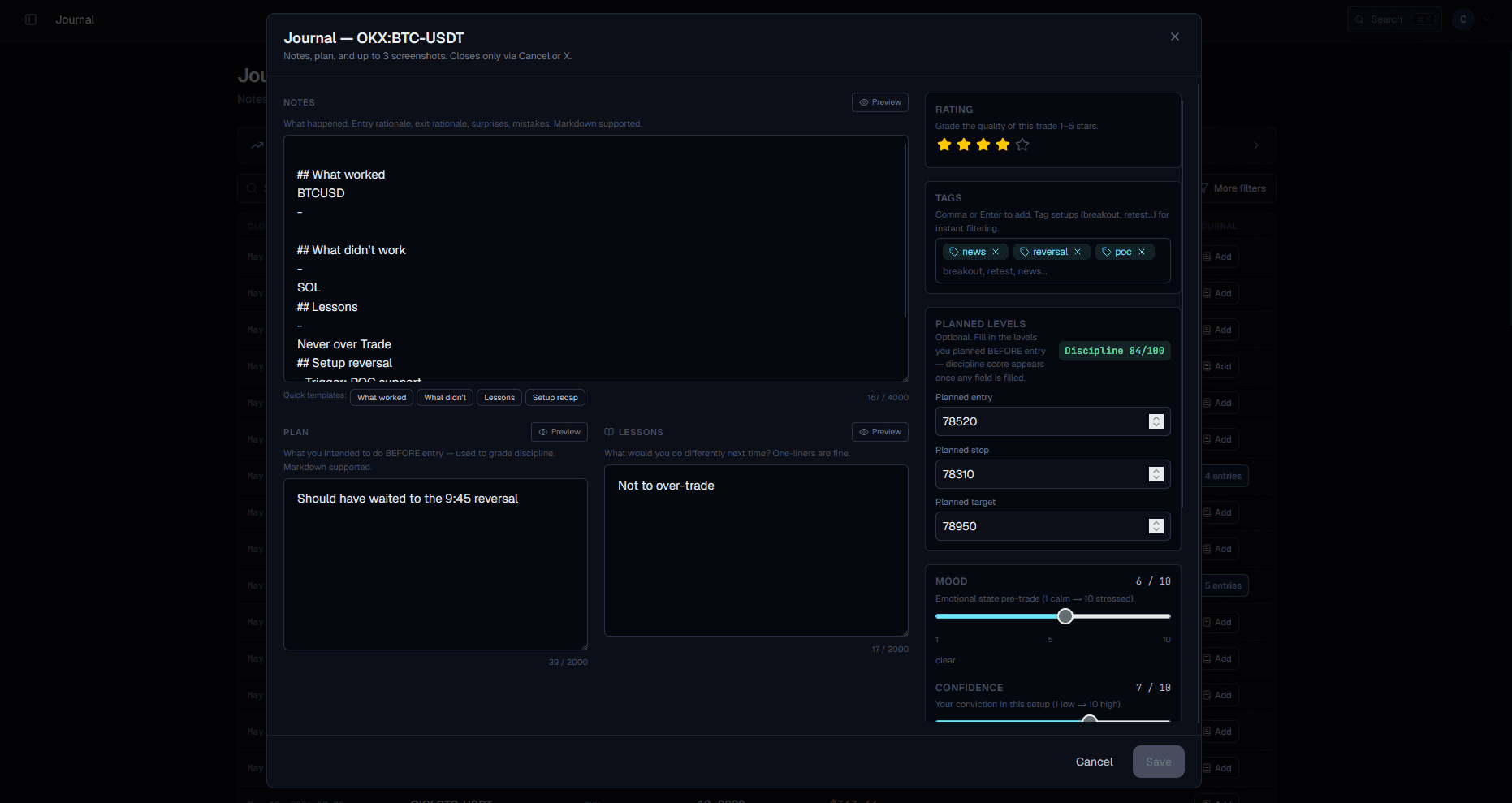
Task: Open the 4 entries journal link
Action: pos(1223,476)
